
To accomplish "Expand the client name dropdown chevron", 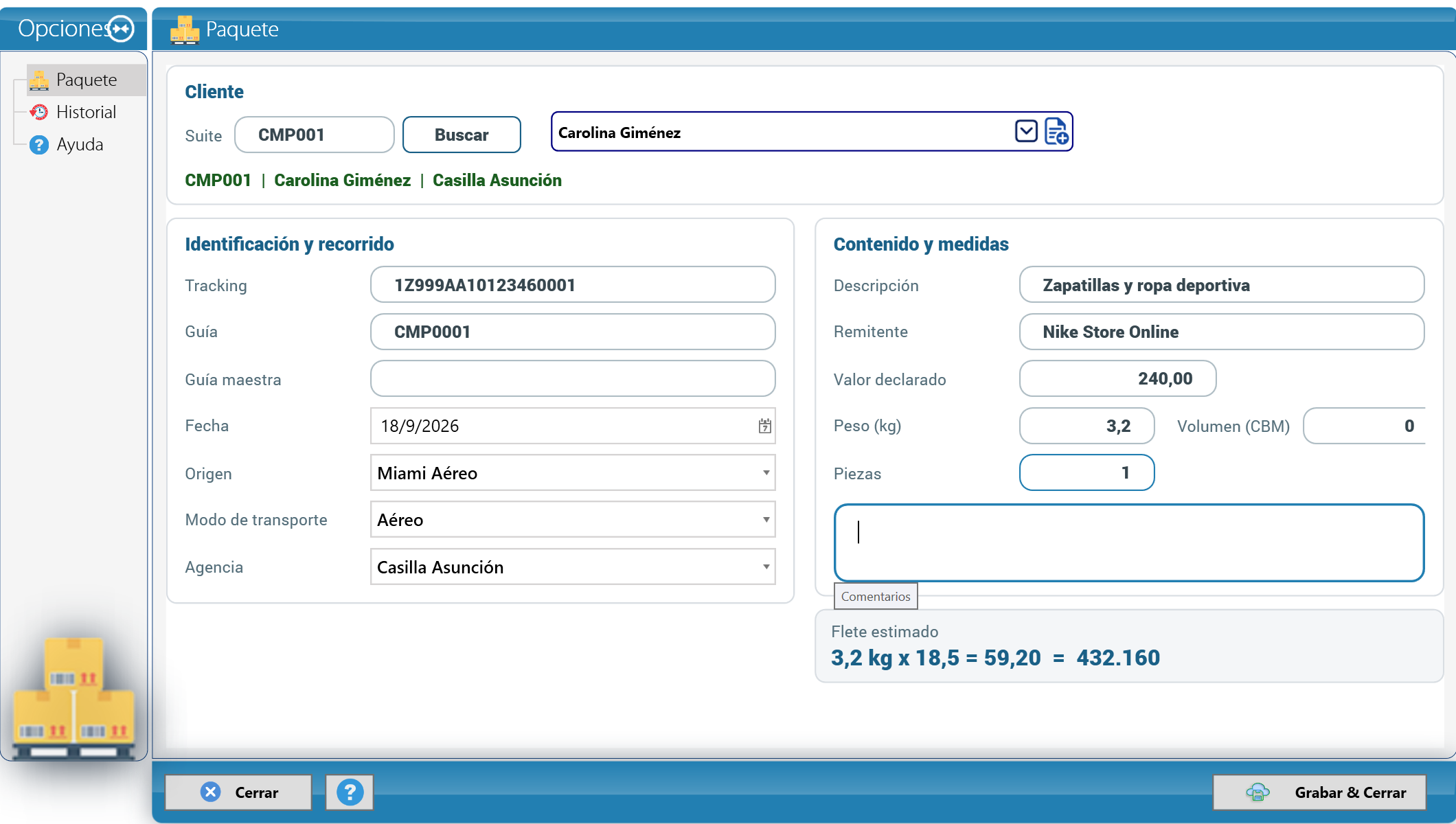I will (x=1026, y=131).
